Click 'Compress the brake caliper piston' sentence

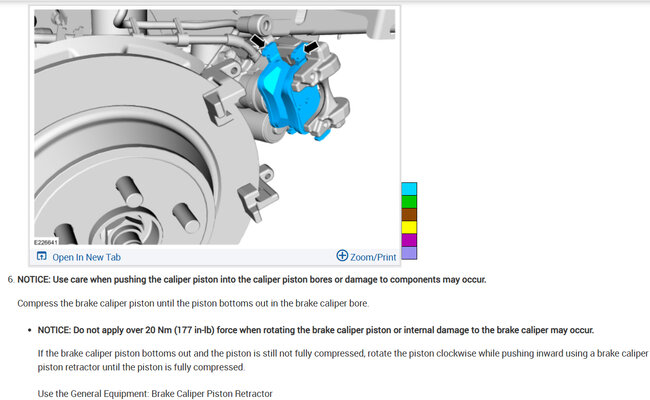(x=193, y=303)
